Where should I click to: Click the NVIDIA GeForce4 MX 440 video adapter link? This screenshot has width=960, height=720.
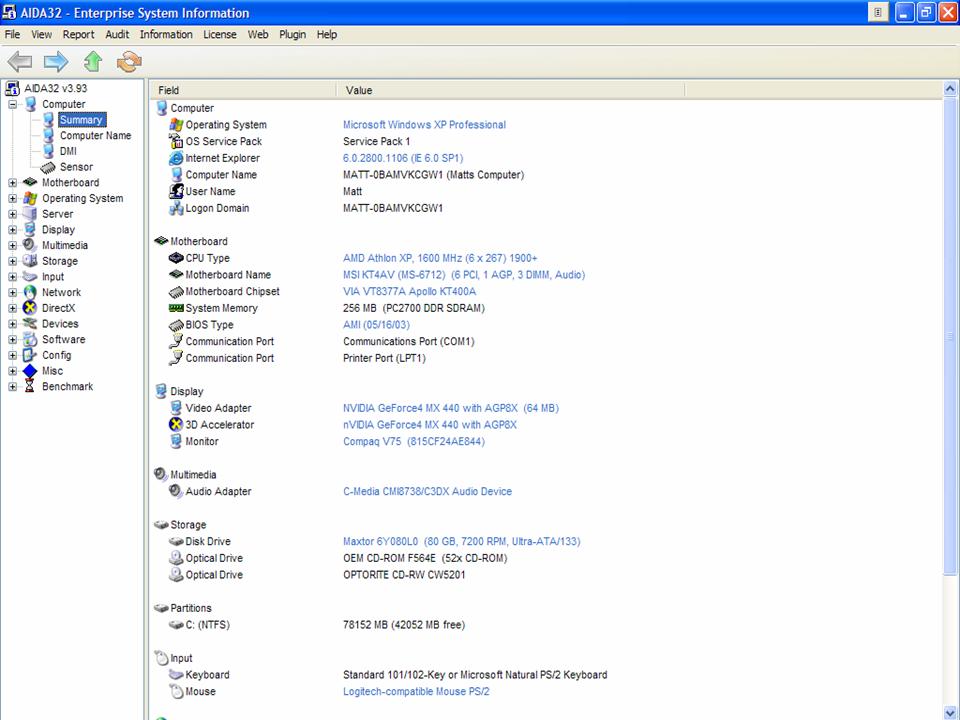(451, 408)
